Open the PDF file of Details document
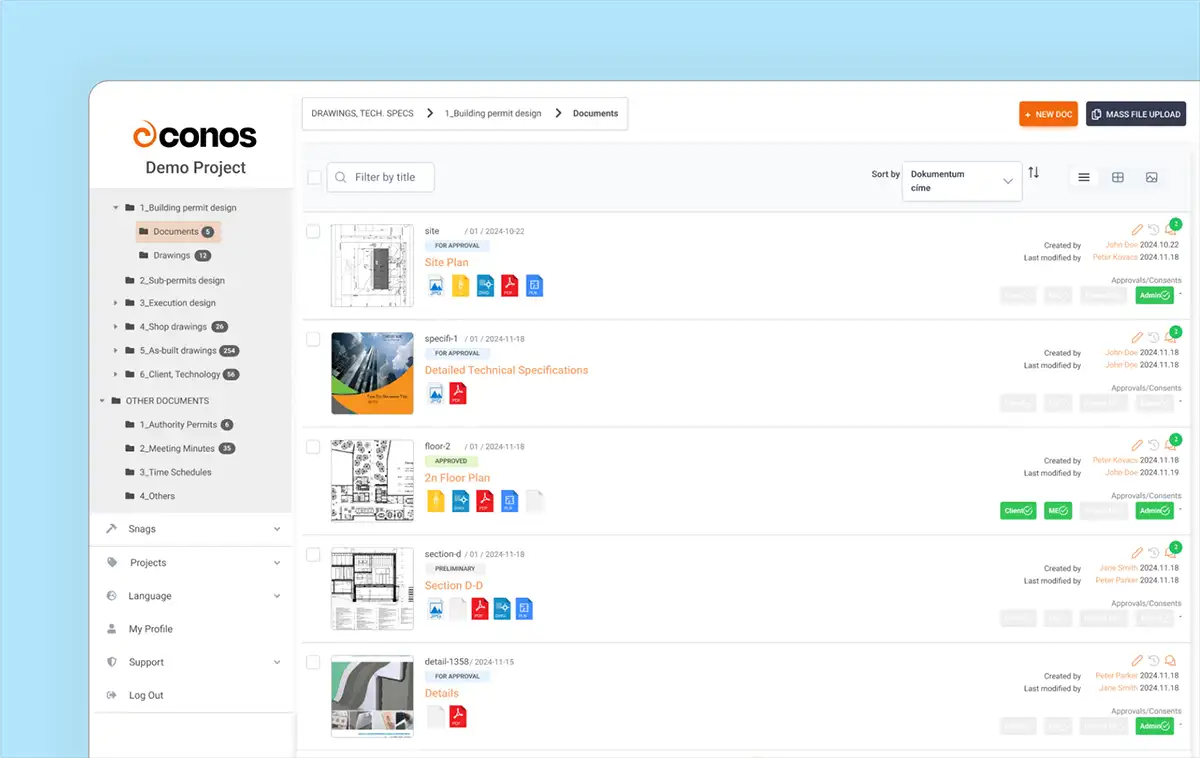The image size is (1200, 758). click(x=458, y=716)
